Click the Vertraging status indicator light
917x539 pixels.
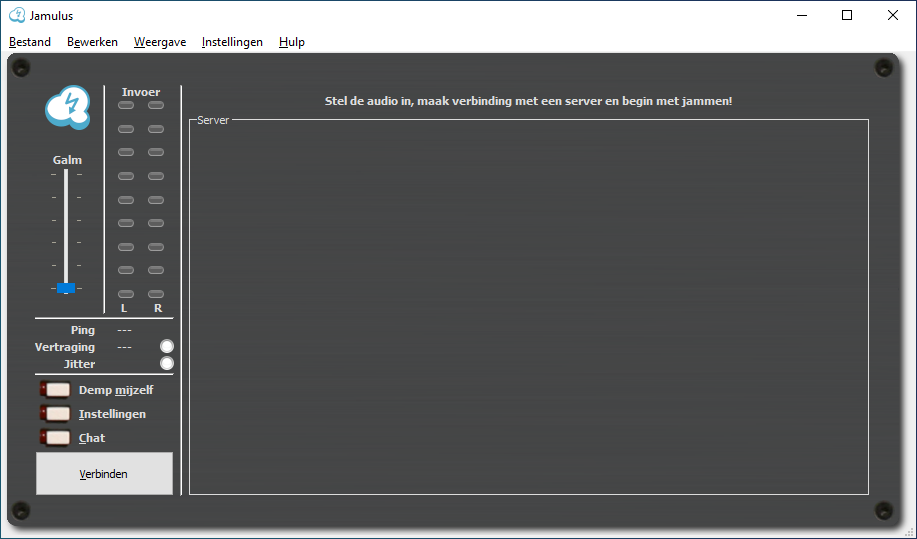(167, 347)
